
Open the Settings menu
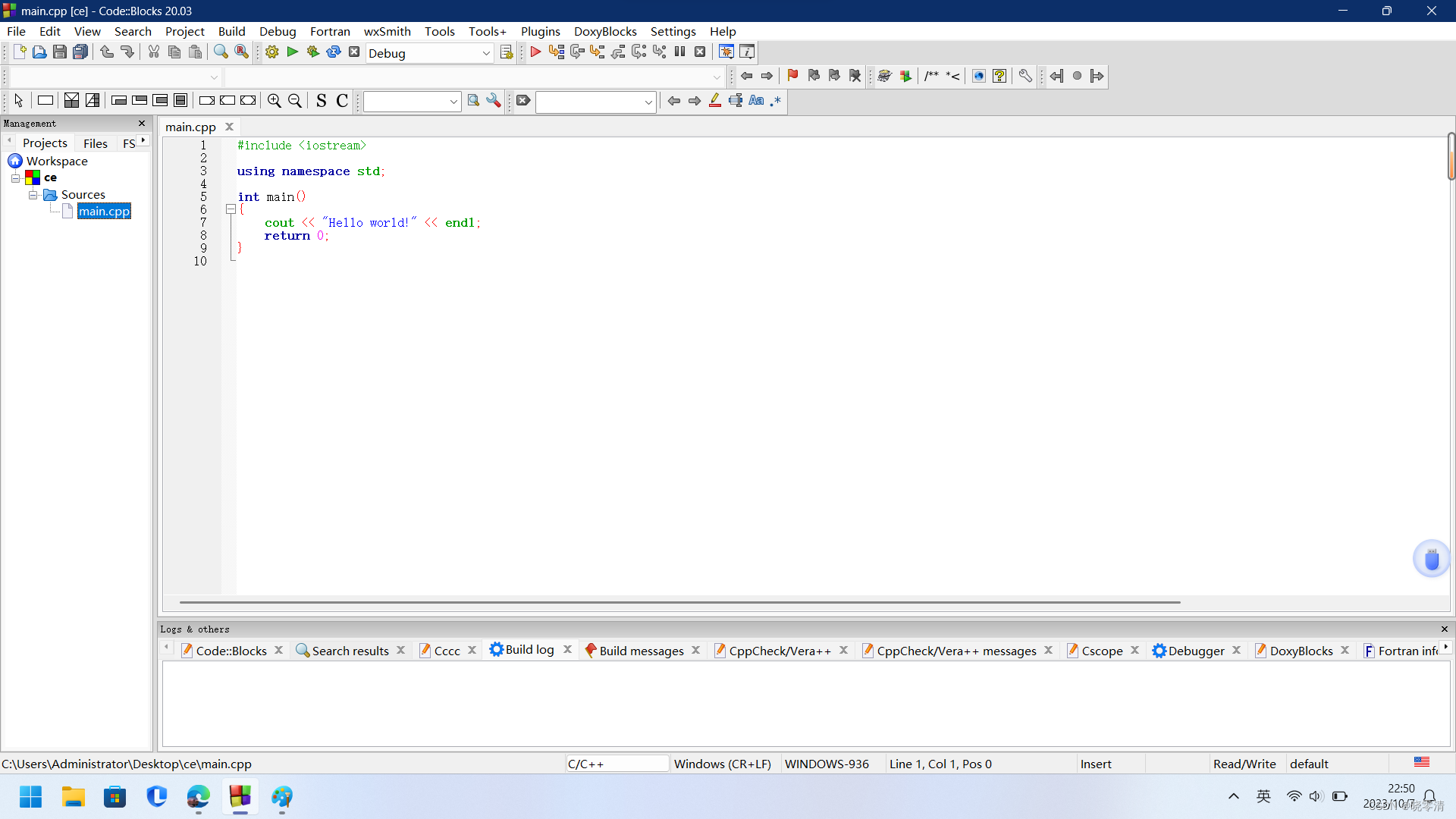(673, 31)
